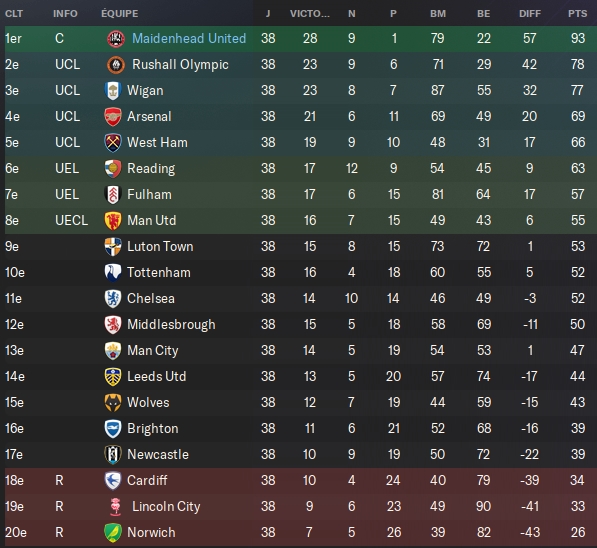Click the Maidenhead United club crest
The image size is (597, 548).
(x=116, y=38)
